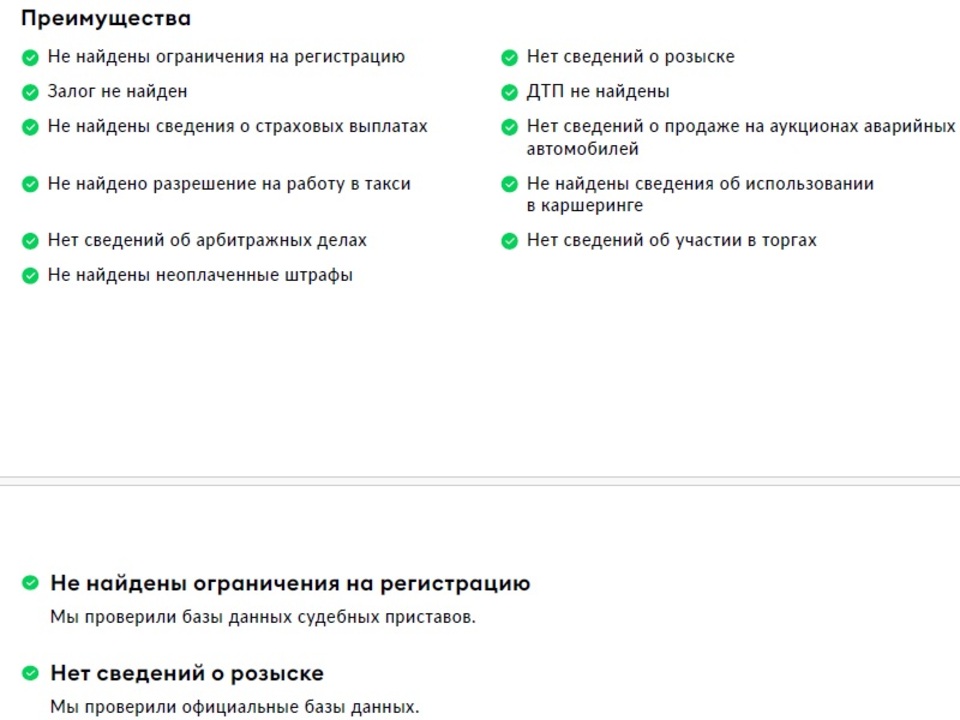Click the 'Преимущества' section heading

(x=106, y=18)
